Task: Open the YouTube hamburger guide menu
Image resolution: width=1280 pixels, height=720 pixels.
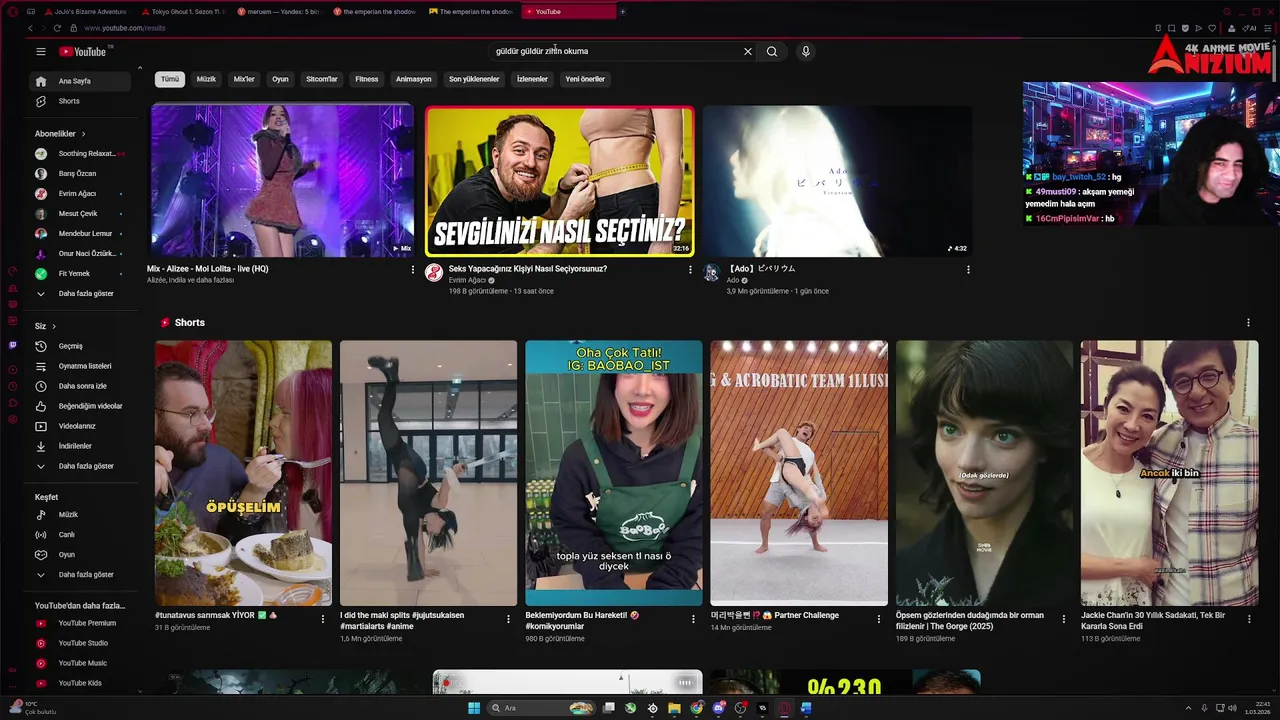Action: (41, 51)
